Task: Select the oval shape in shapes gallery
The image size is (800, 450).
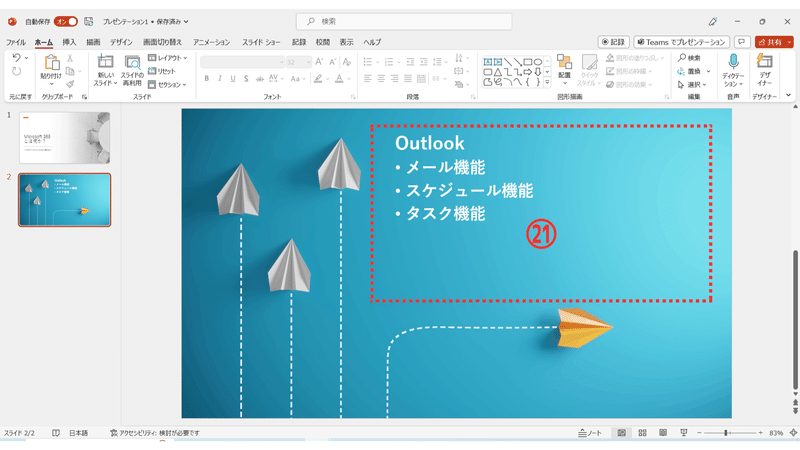Action: pos(538,62)
